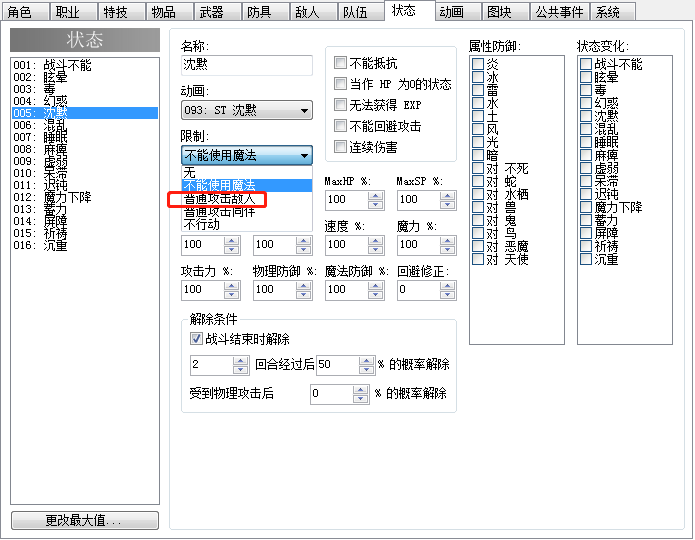The image size is (695, 540).
Task: Click the 回避修正 stepper arrows
Action: (x=448, y=290)
